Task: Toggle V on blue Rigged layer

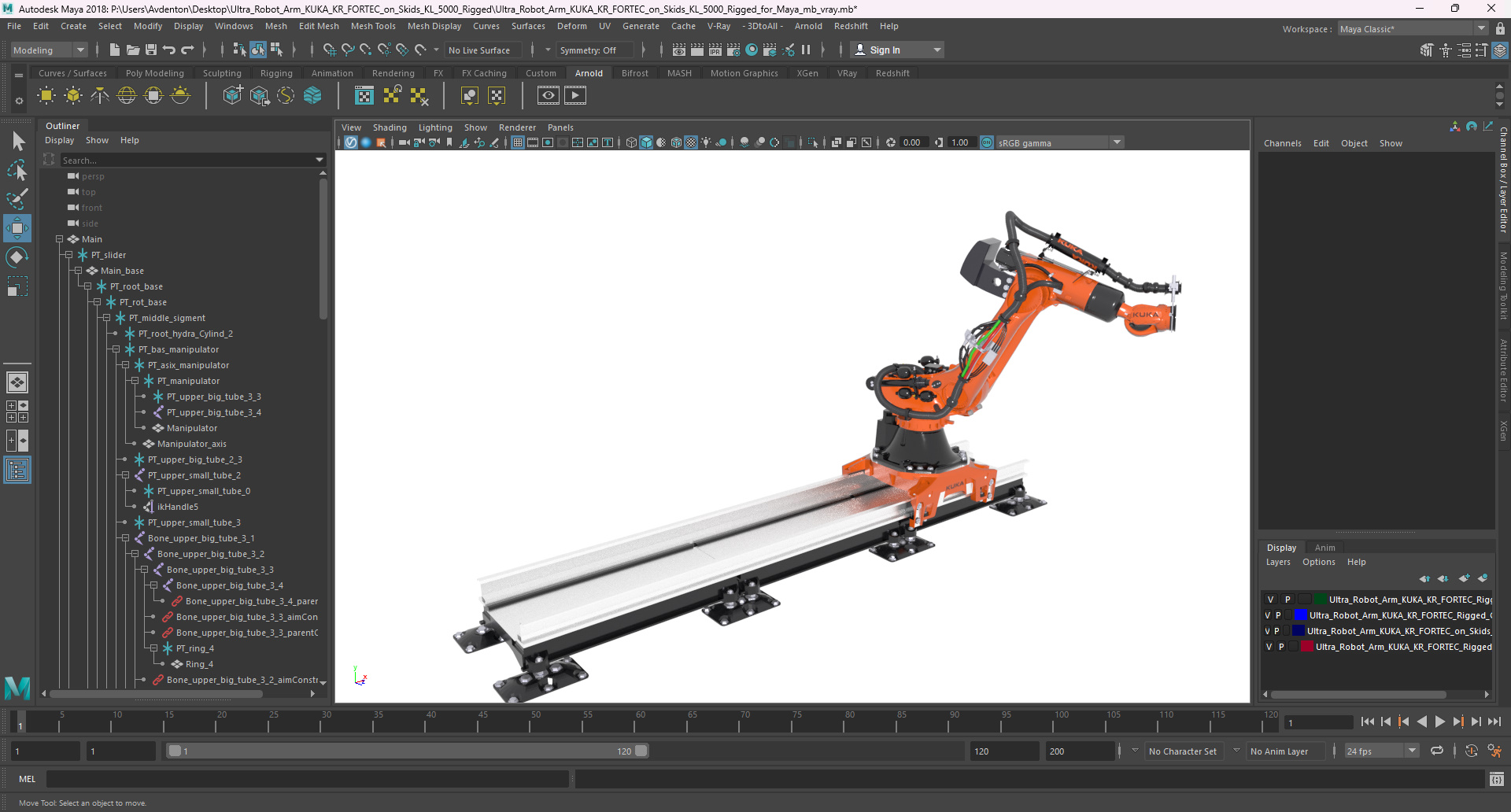Action: pos(1267,615)
